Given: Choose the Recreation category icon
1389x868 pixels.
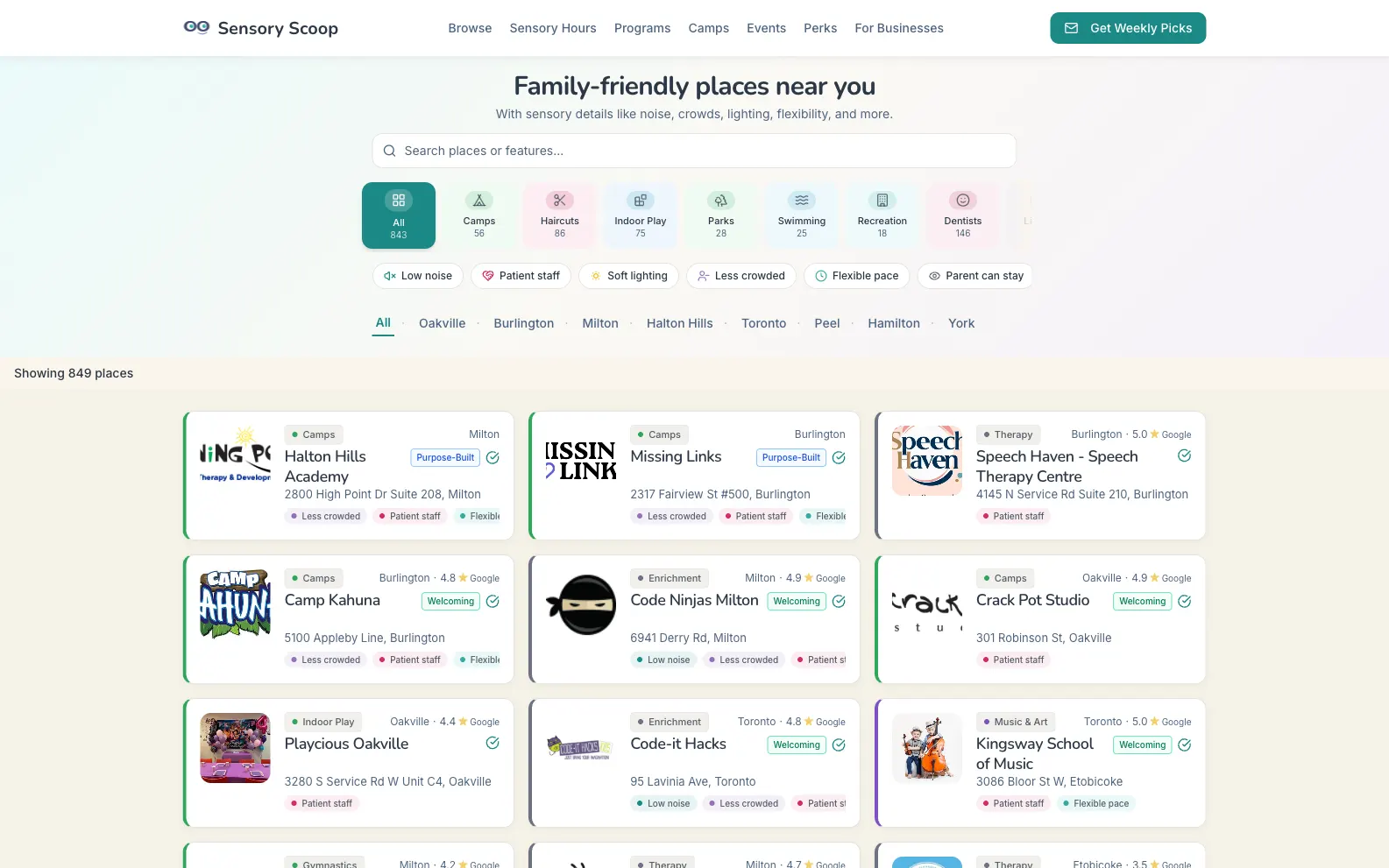Looking at the screenshot, I should [882, 201].
